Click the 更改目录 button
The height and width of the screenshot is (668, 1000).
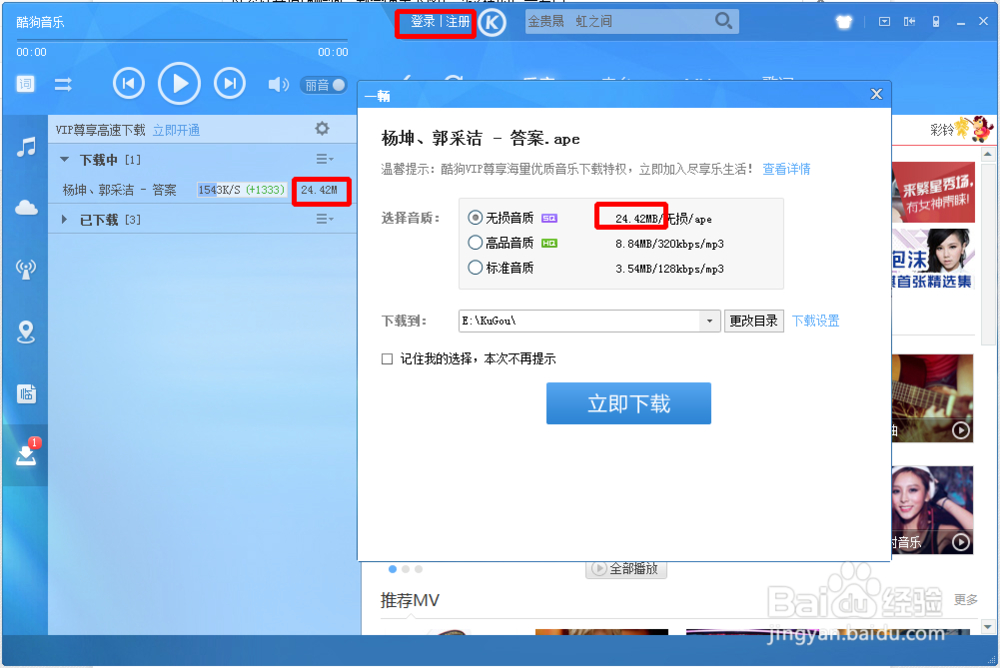click(753, 321)
